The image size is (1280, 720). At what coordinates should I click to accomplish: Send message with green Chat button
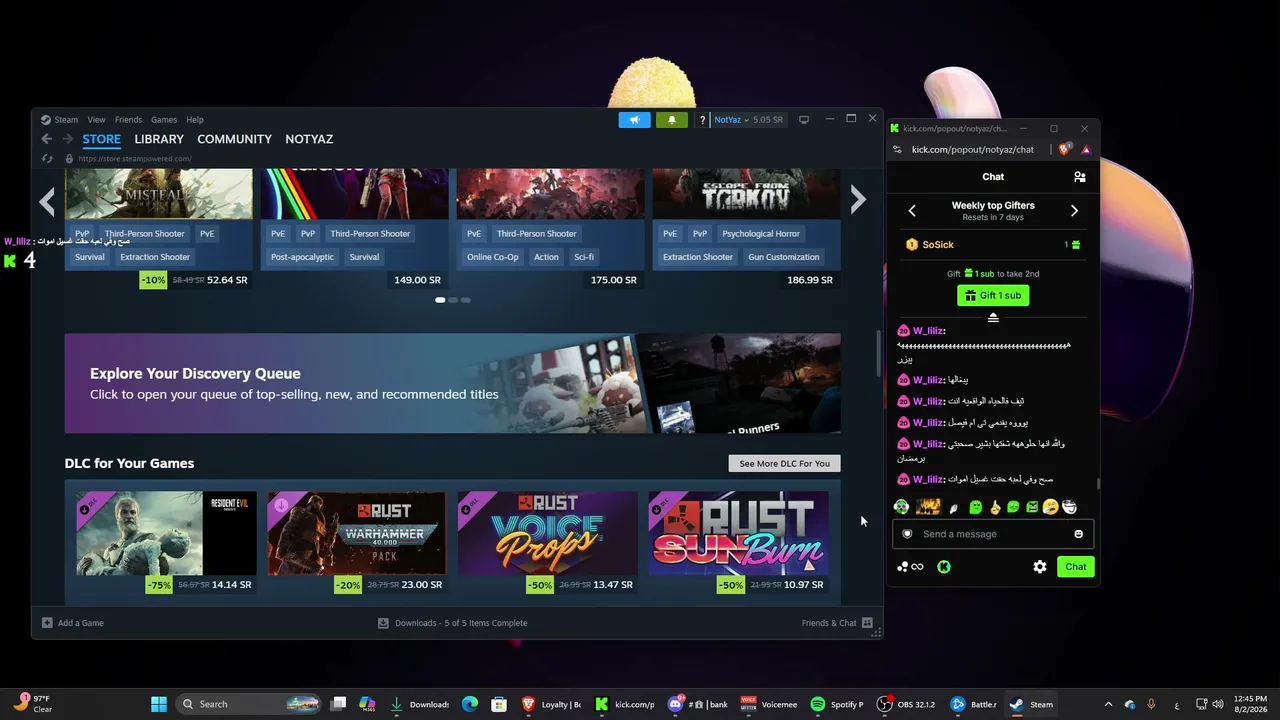(x=1076, y=567)
